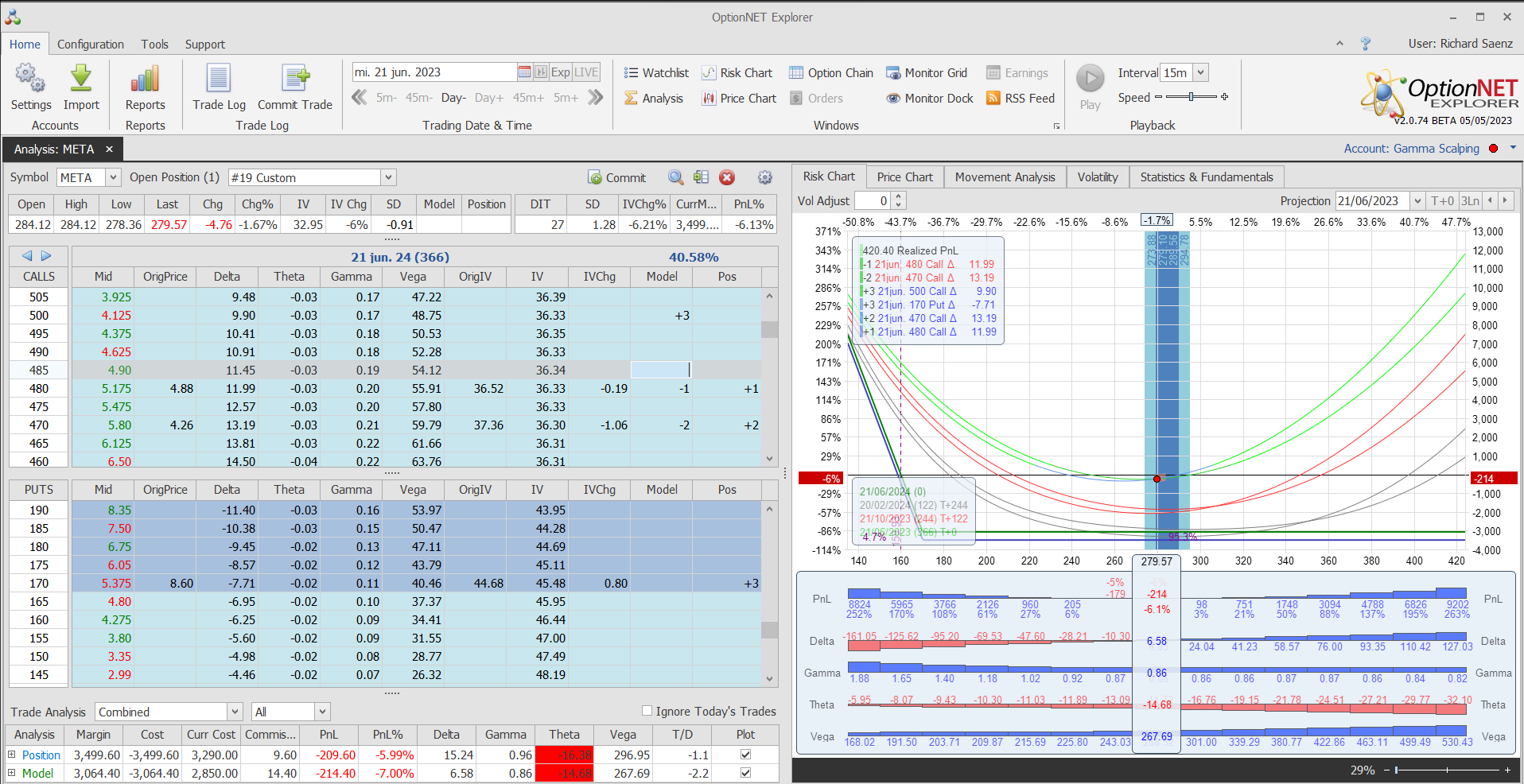Open the Trade Log icon

point(219,79)
